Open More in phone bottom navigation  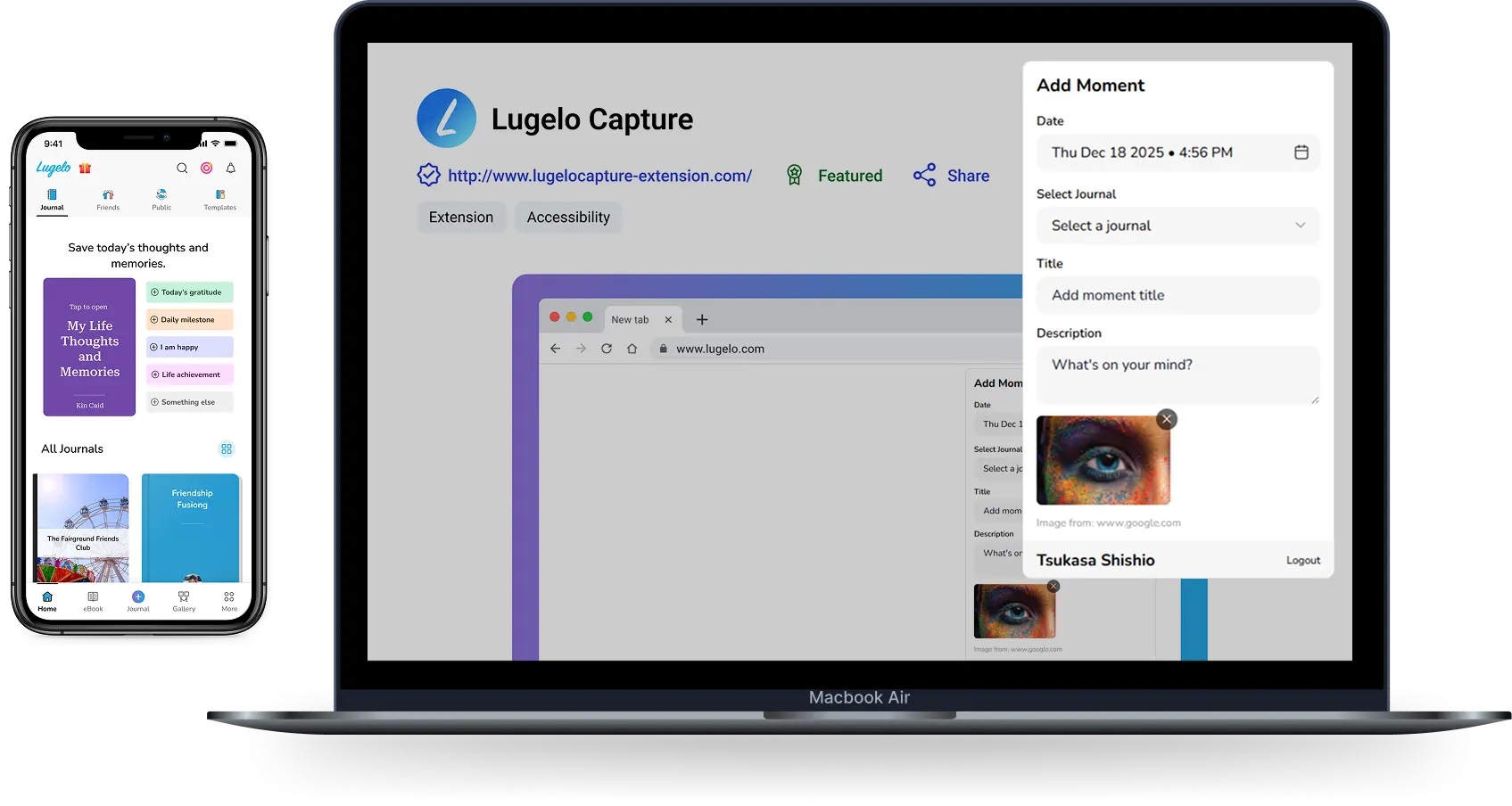(229, 602)
